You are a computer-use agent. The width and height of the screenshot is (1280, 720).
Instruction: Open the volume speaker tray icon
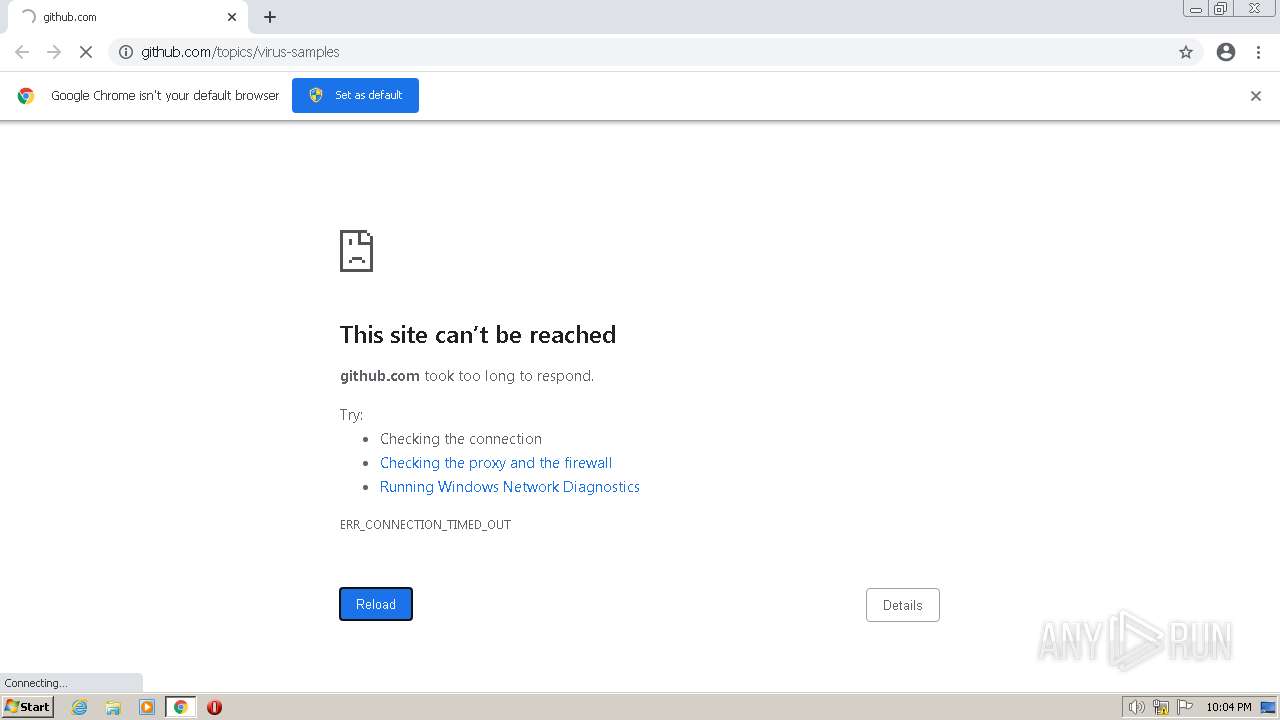(x=1137, y=707)
